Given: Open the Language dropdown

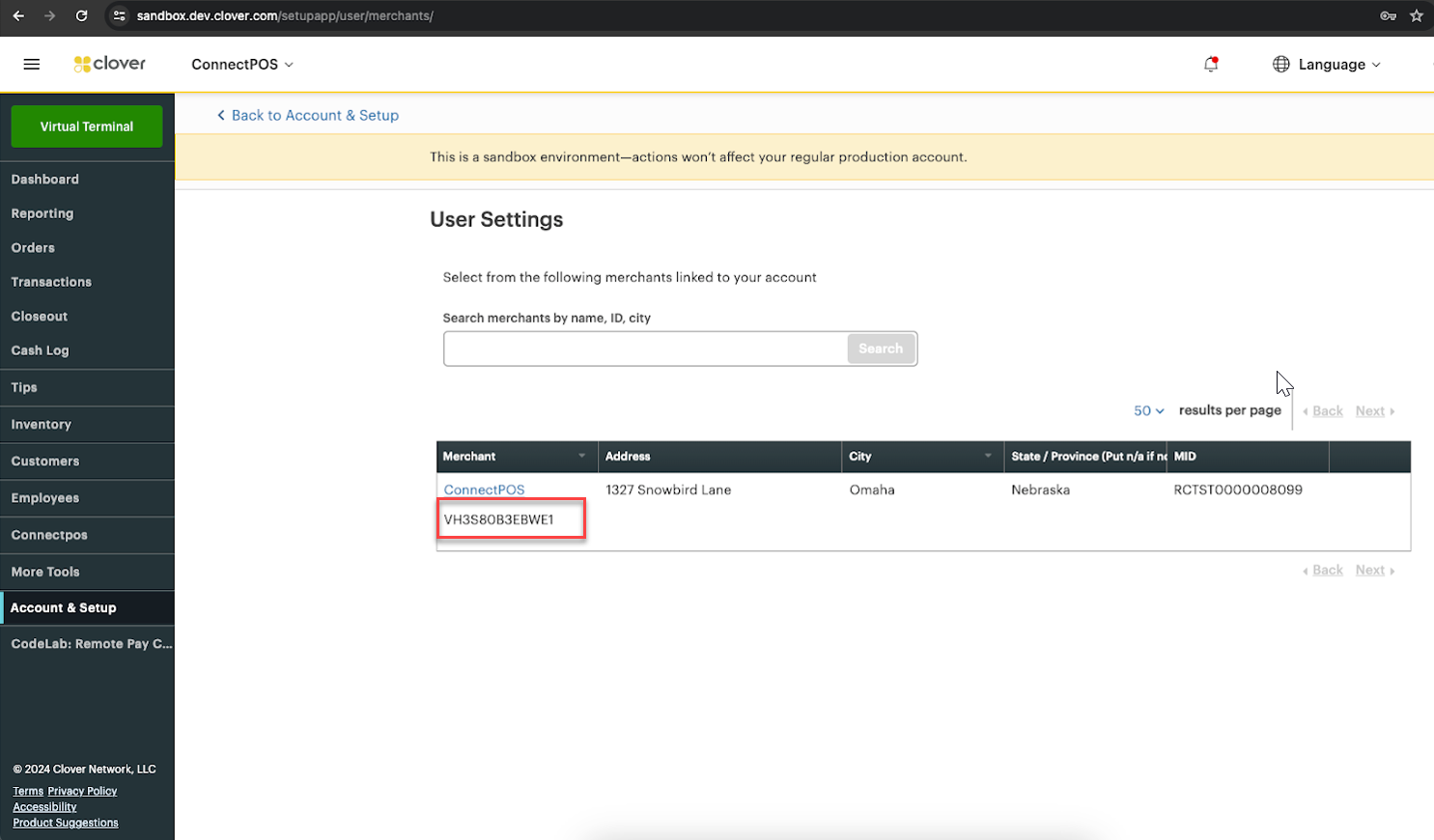Looking at the screenshot, I should [x=1339, y=64].
